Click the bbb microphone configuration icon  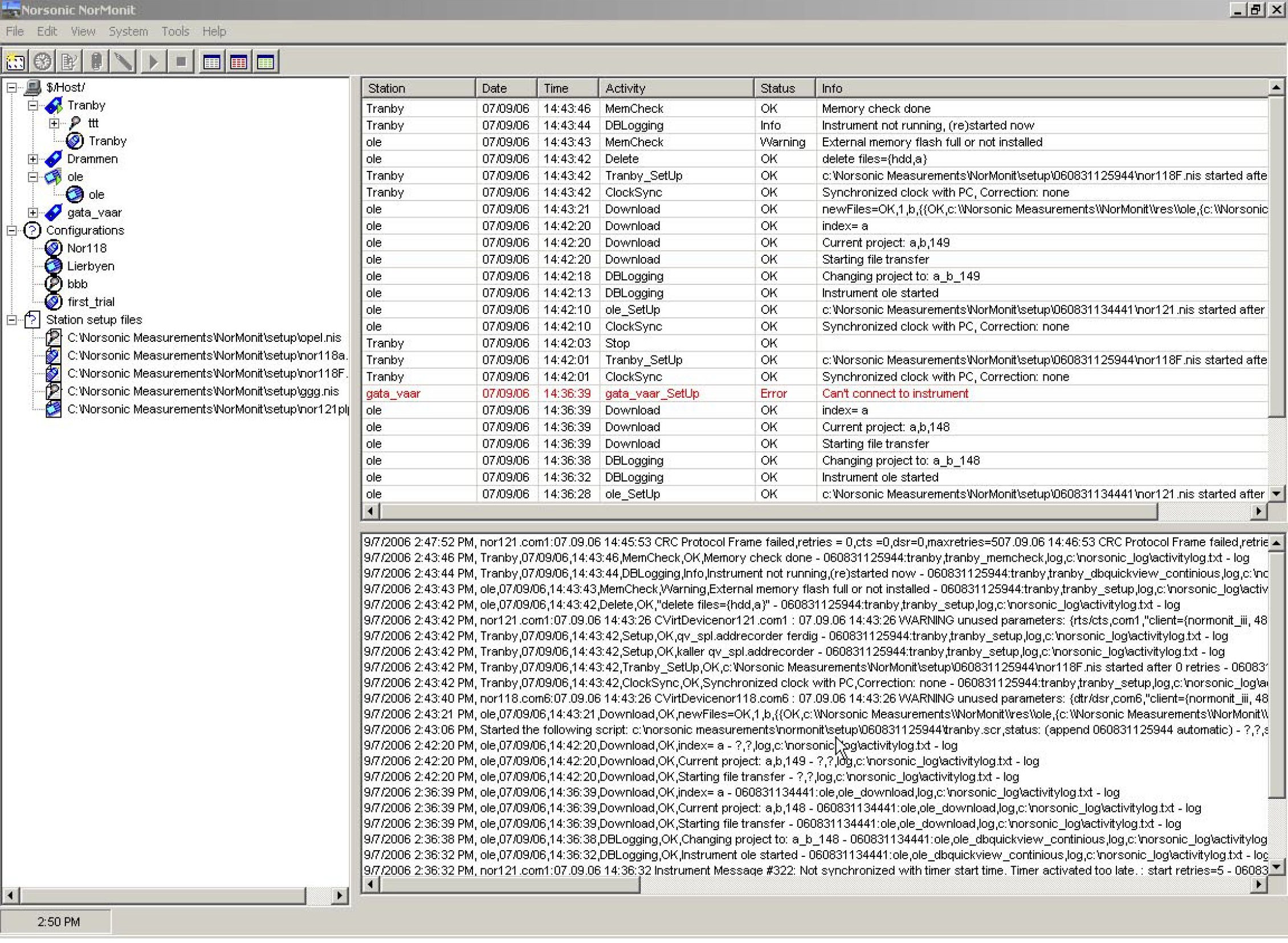53,284
